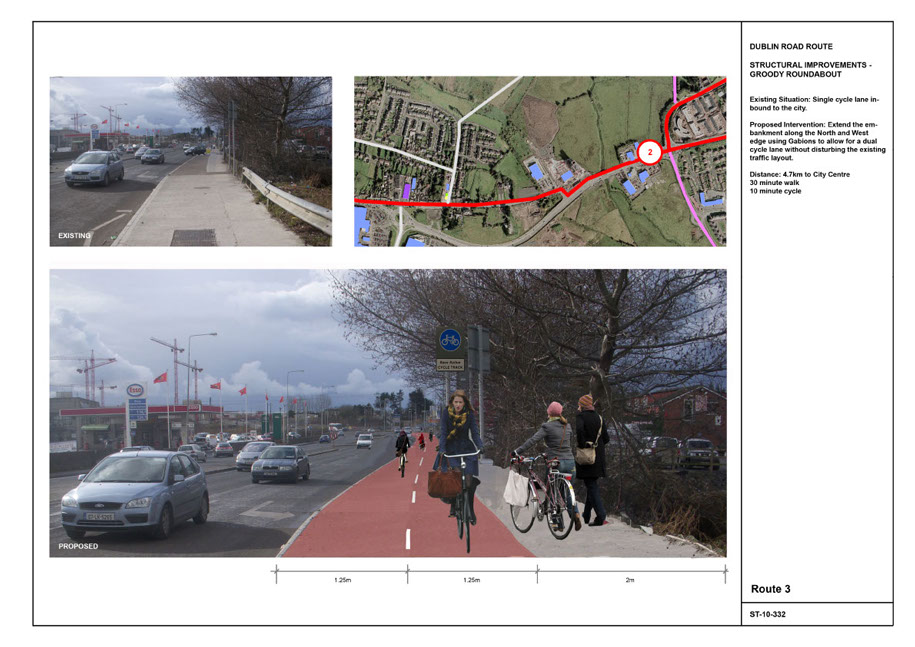Click the silver car in the existing photo
The height and width of the screenshot is (647, 915).
tap(94, 168)
